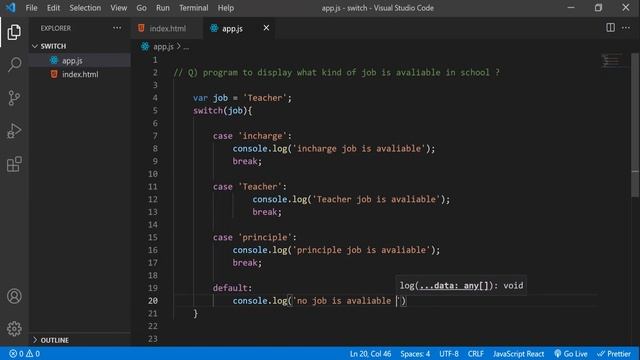Screen dimensions: 640x360
Task: Click the breadcrumb ellipsis after app.js
Action: coord(186,47)
